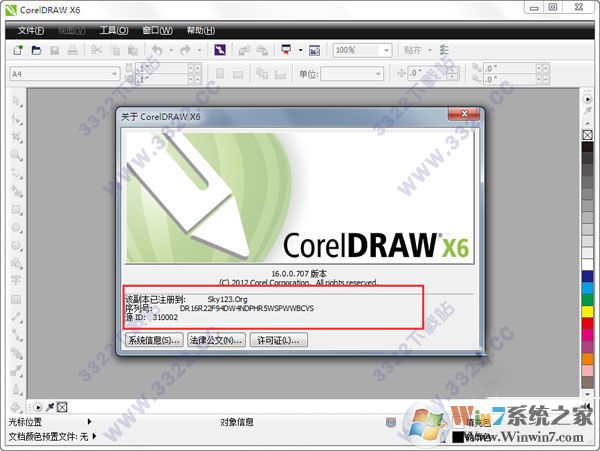Pick the red swatch in color palette
This screenshot has height=451, width=600.
pyautogui.click(x=587, y=323)
